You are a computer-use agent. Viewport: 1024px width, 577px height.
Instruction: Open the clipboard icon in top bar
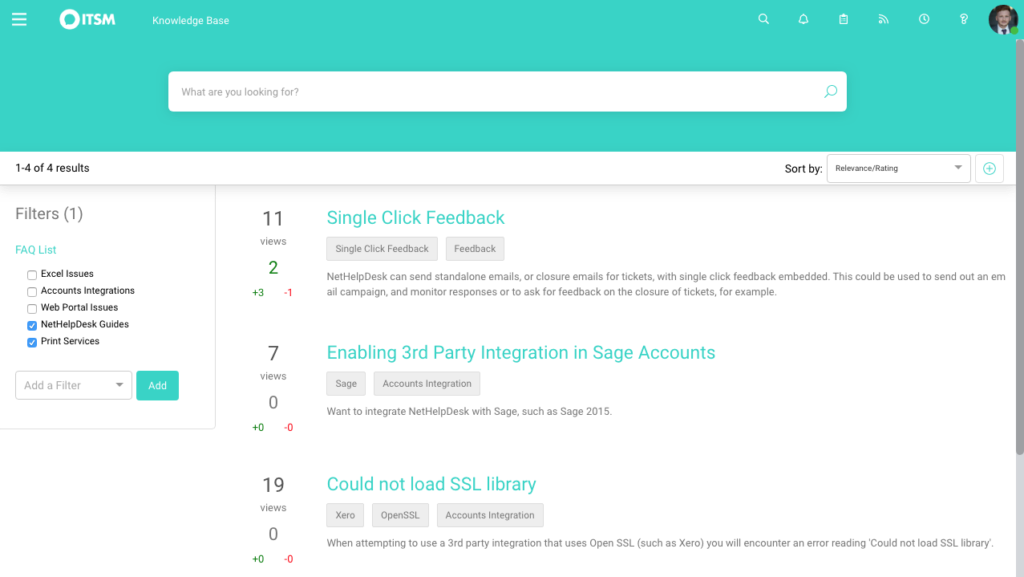tap(844, 20)
